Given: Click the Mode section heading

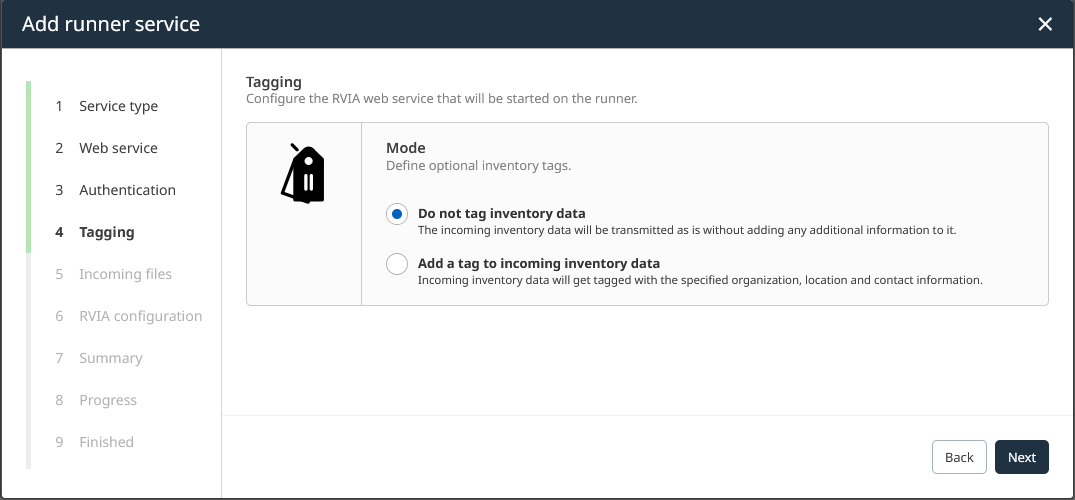Looking at the screenshot, I should pos(406,148).
